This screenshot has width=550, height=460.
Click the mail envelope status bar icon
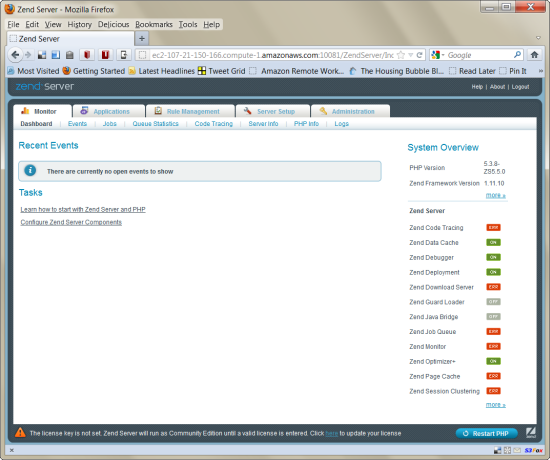point(517,450)
